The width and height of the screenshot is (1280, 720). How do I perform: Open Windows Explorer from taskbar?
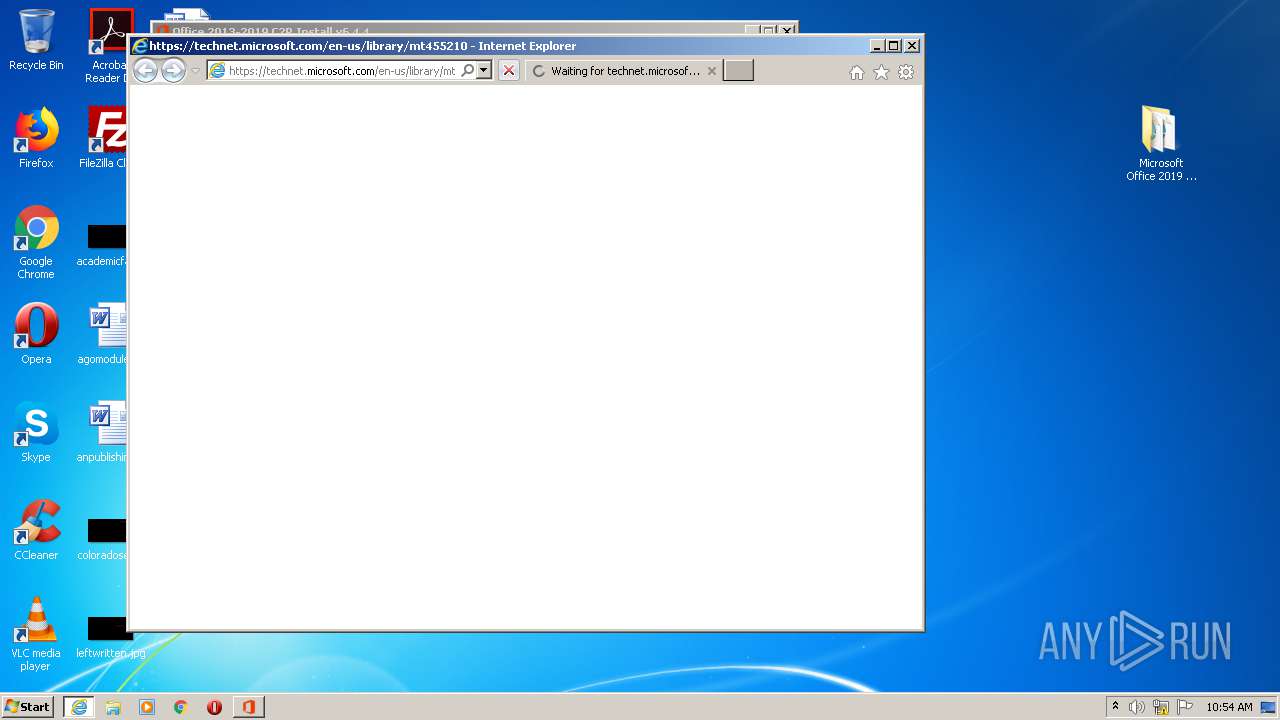[x=113, y=707]
